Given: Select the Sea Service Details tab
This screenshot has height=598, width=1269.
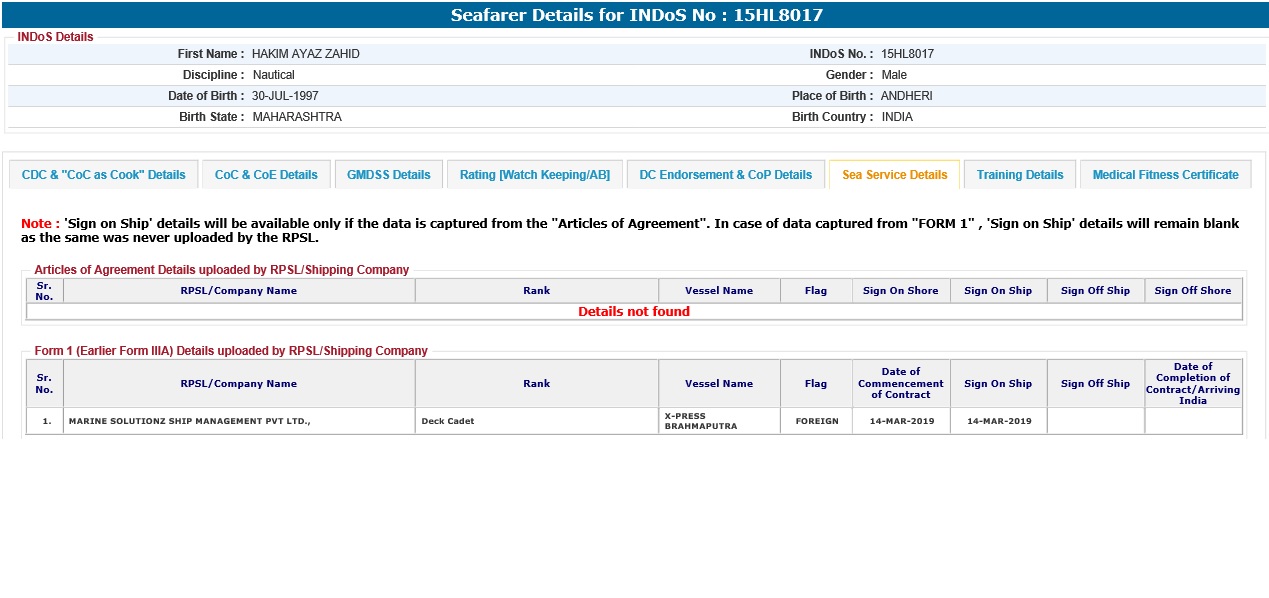Looking at the screenshot, I should click(x=894, y=175).
